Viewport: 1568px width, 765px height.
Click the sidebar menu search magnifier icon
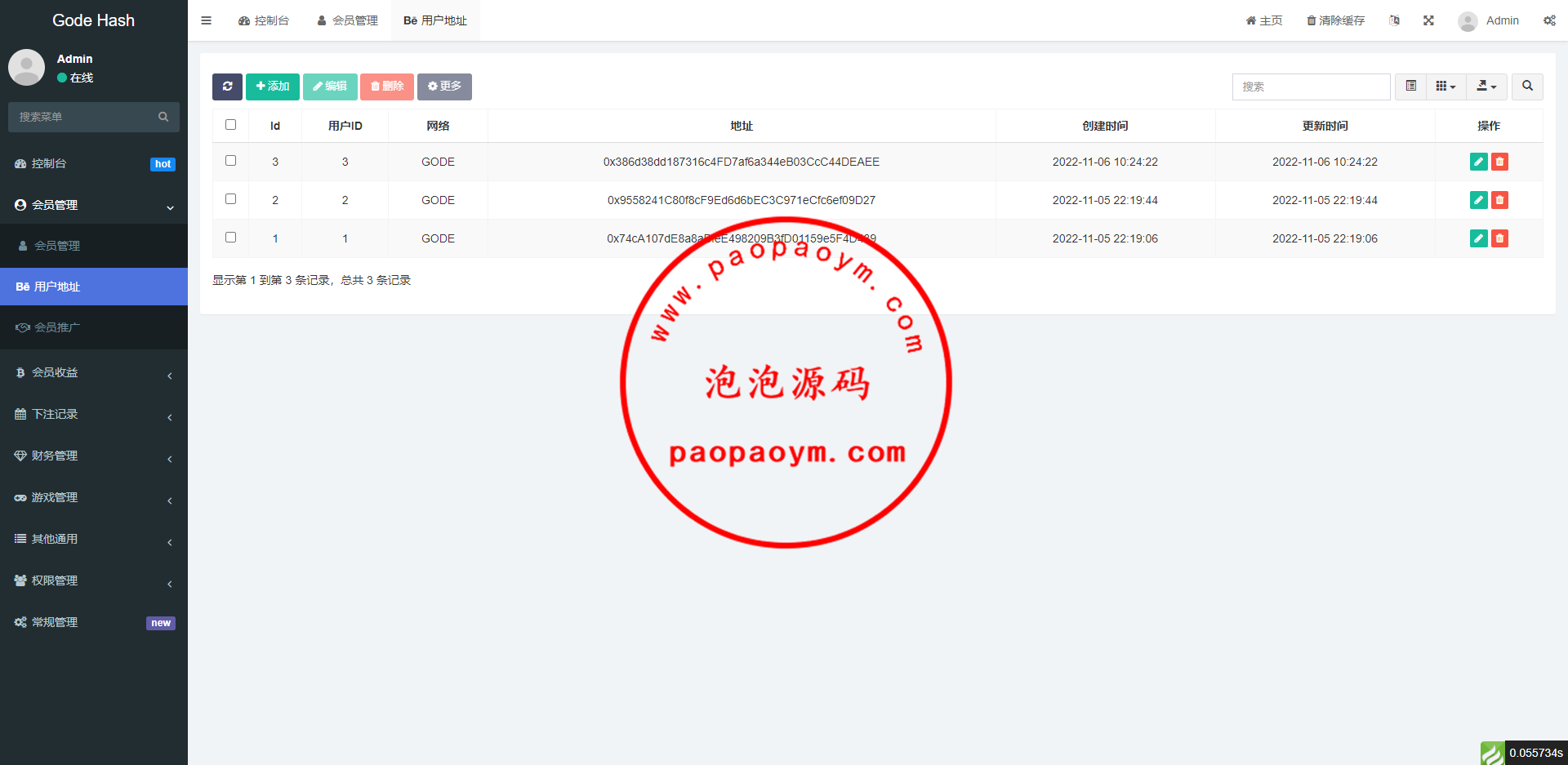point(163,117)
